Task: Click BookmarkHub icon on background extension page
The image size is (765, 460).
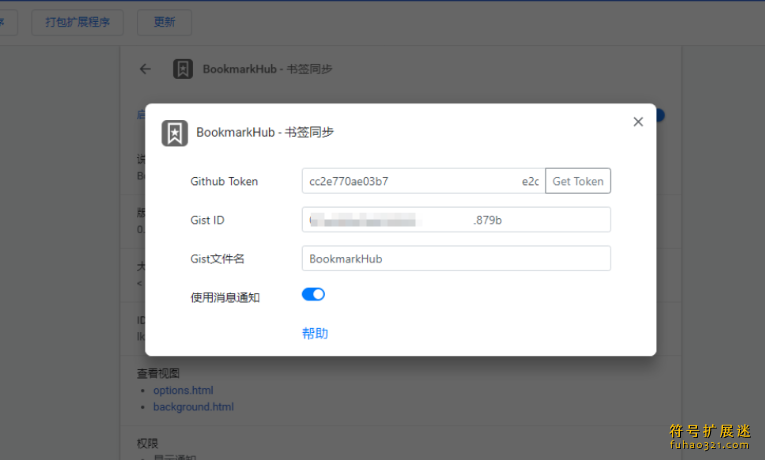Action: tap(183, 69)
